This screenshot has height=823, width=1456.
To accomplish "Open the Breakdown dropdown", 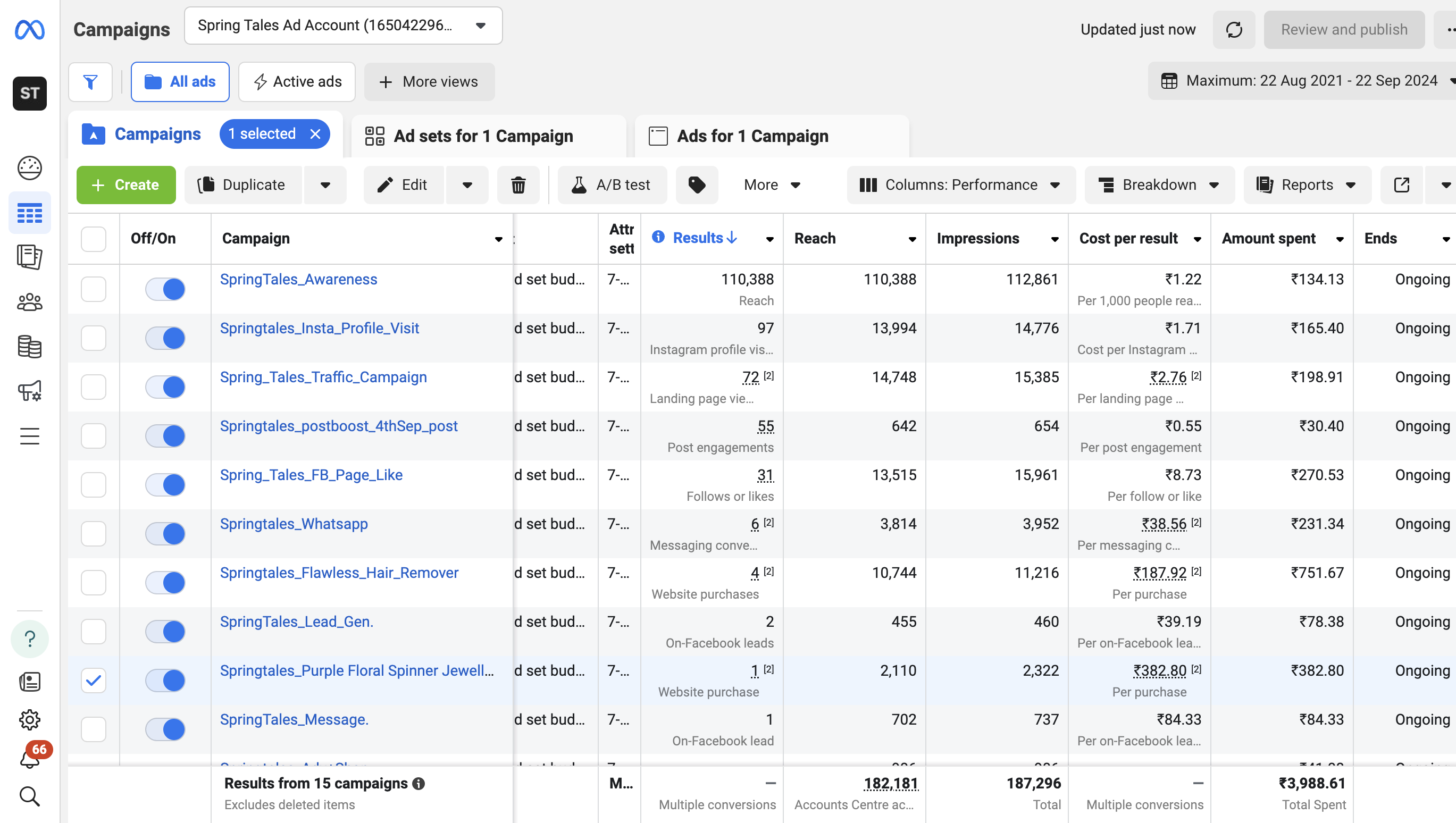I will point(1159,185).
